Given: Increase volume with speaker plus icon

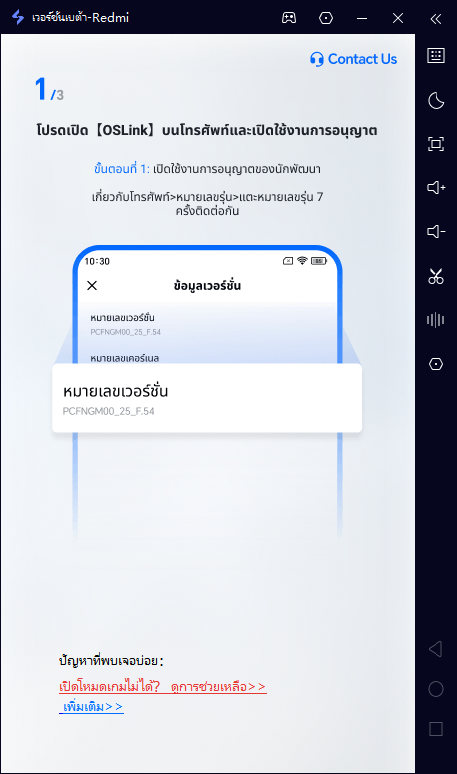Looking at the screenshot, I should [x=436, y=188].
